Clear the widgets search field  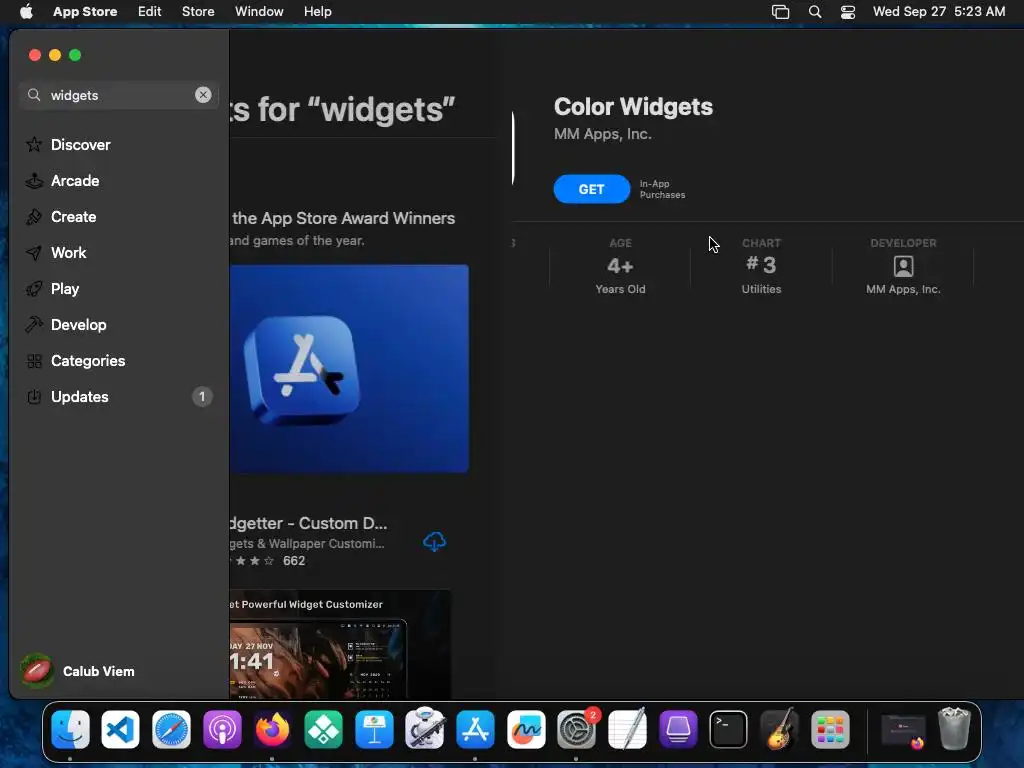203,95
